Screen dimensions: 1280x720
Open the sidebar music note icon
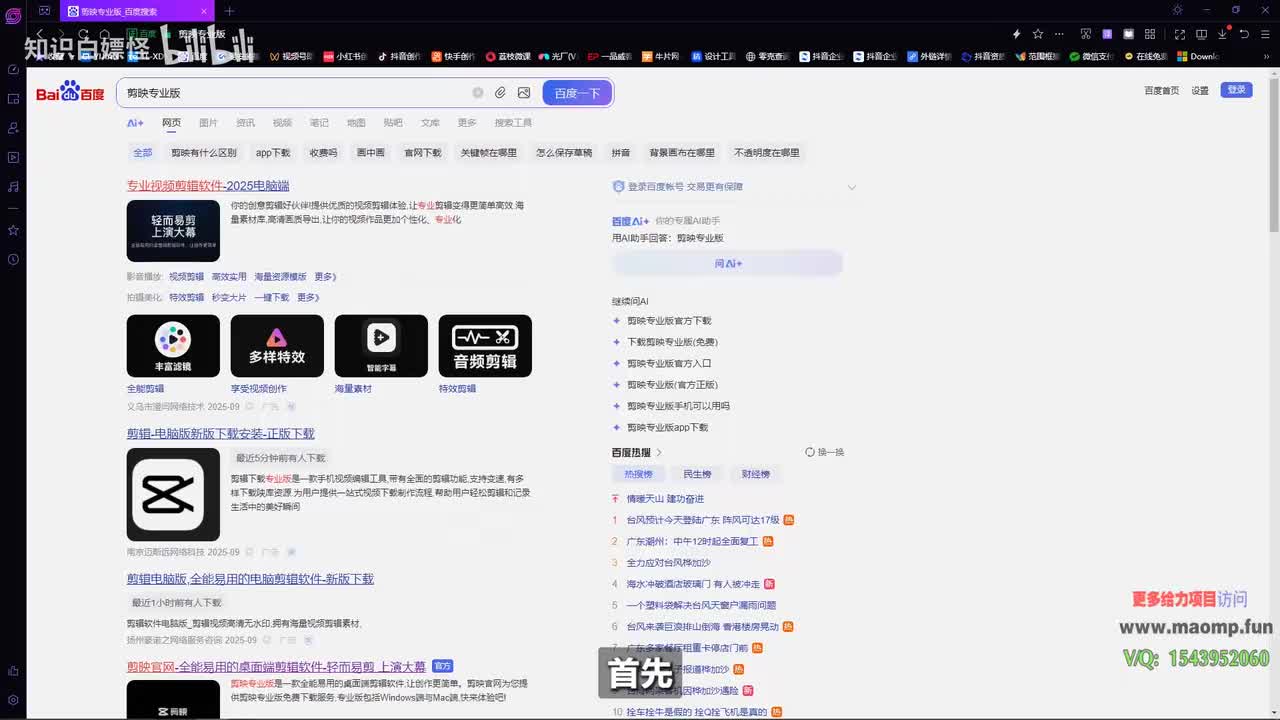tap(13, 187)
